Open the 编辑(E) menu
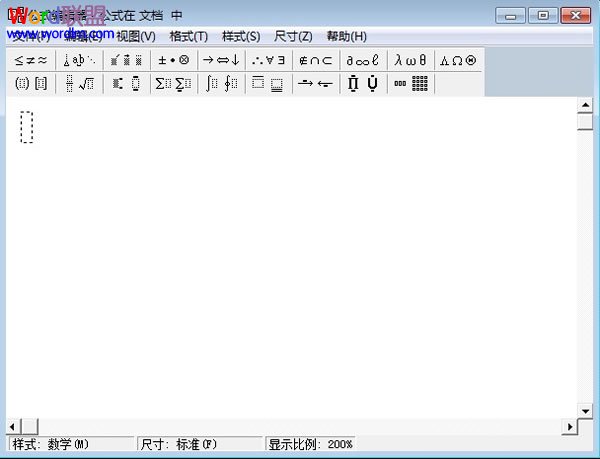Screen dimensions: 600x459 pyautogui.click(x=83, y=37)
